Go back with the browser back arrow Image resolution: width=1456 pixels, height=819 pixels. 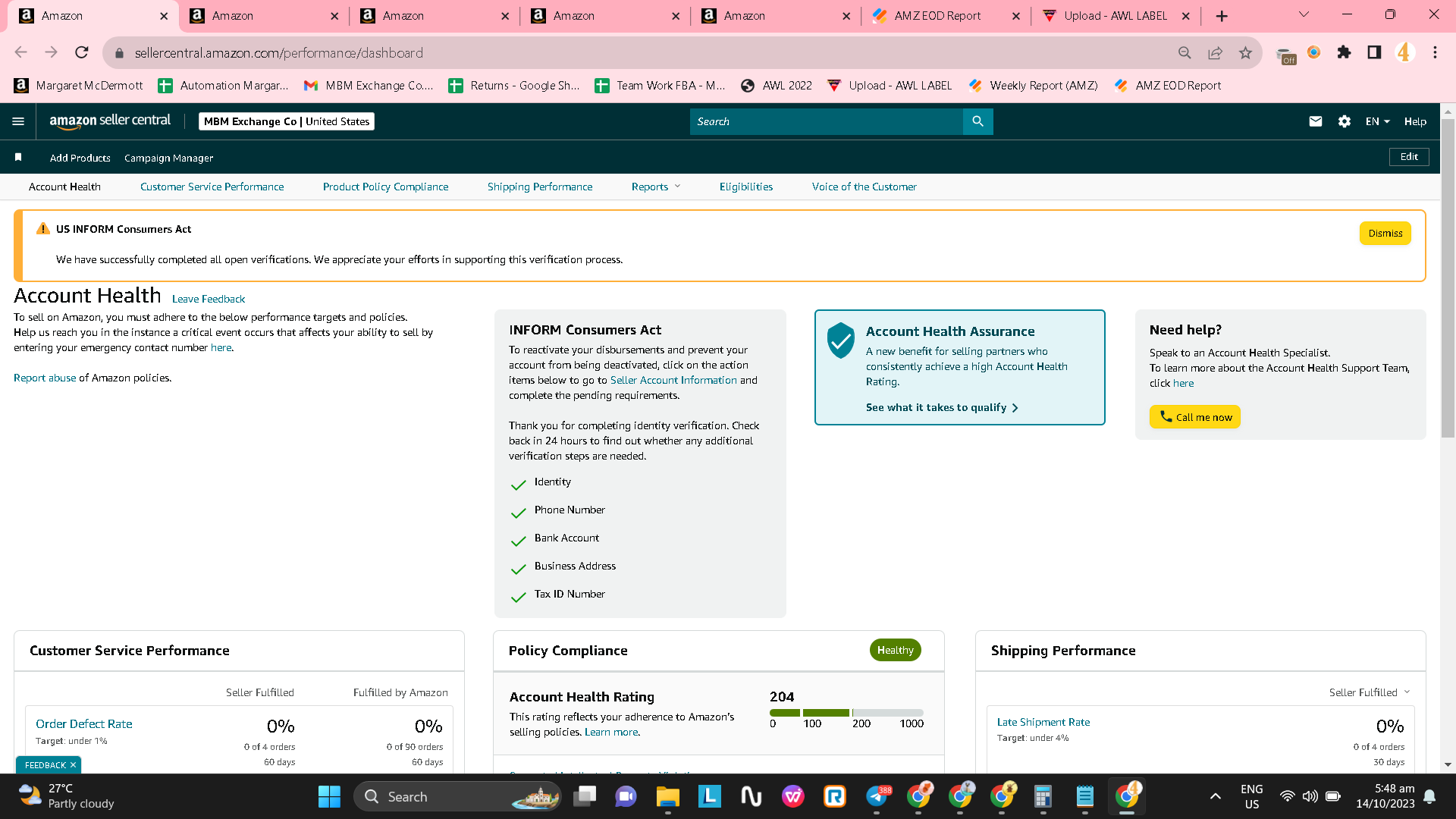(21, 52)
